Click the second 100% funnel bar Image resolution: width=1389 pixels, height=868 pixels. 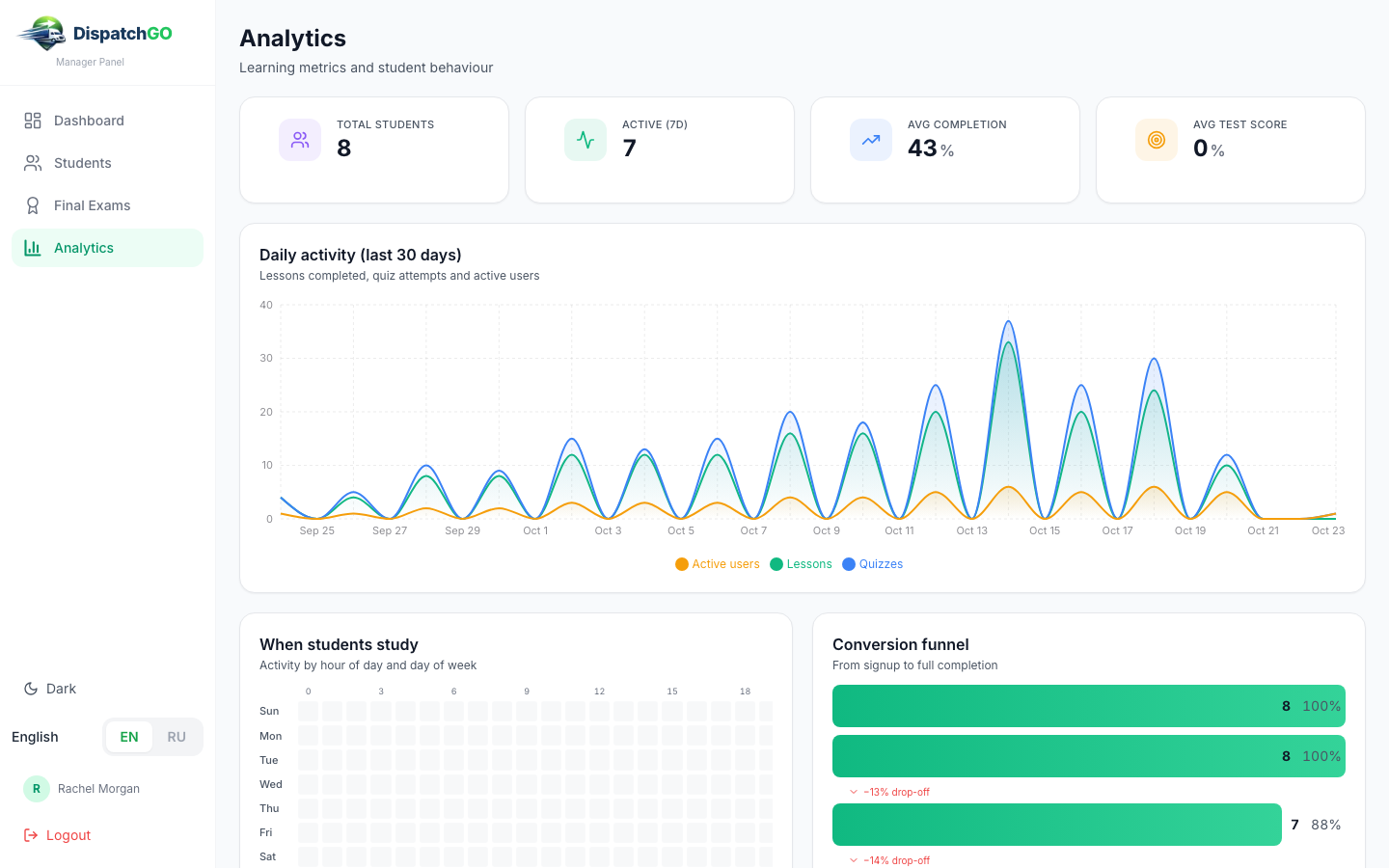1089,756
